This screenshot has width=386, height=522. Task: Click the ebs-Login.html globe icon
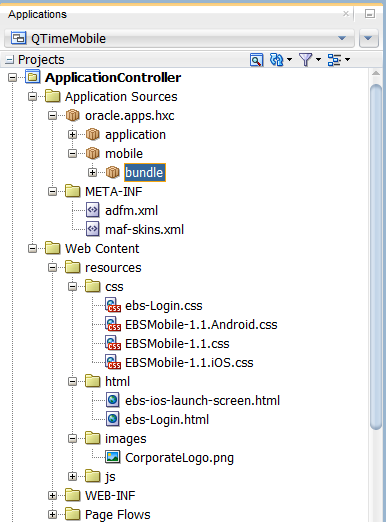[113, 419]
